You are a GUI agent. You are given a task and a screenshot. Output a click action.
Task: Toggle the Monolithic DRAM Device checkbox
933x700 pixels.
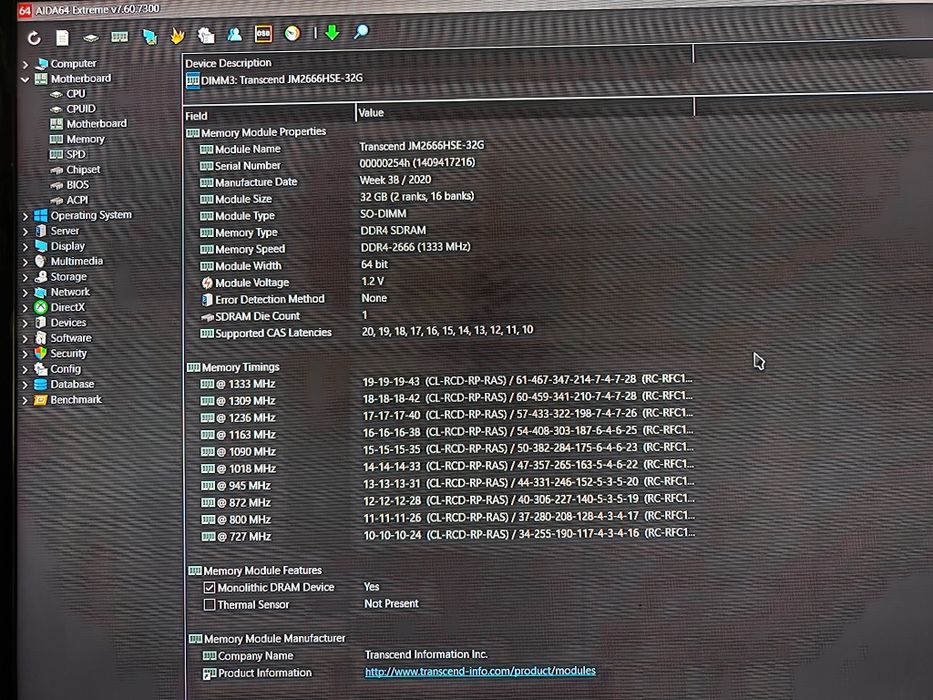[209, 588]
